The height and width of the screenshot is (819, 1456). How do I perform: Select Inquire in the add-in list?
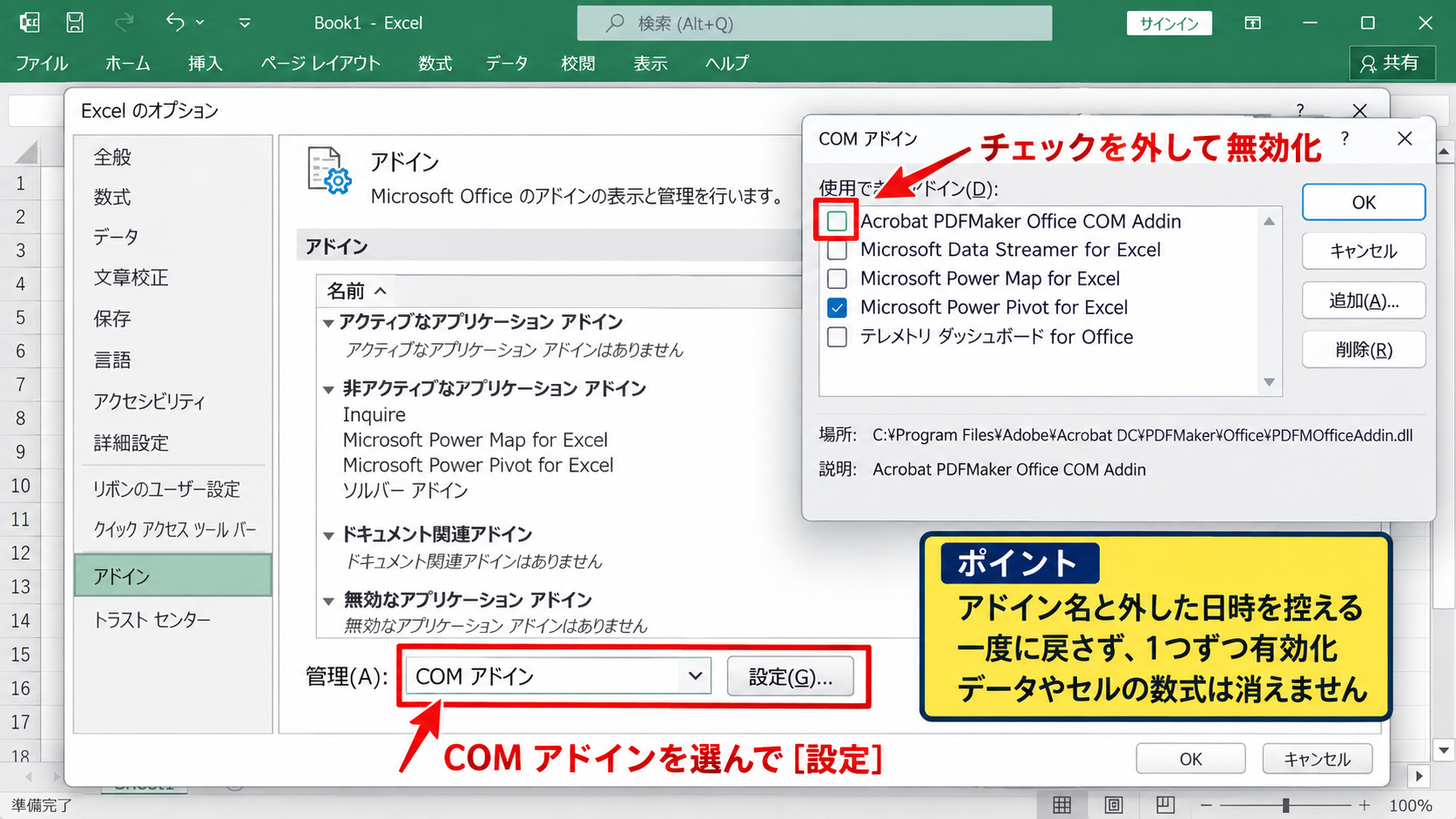pyautogui.click(x=374, y=414)
